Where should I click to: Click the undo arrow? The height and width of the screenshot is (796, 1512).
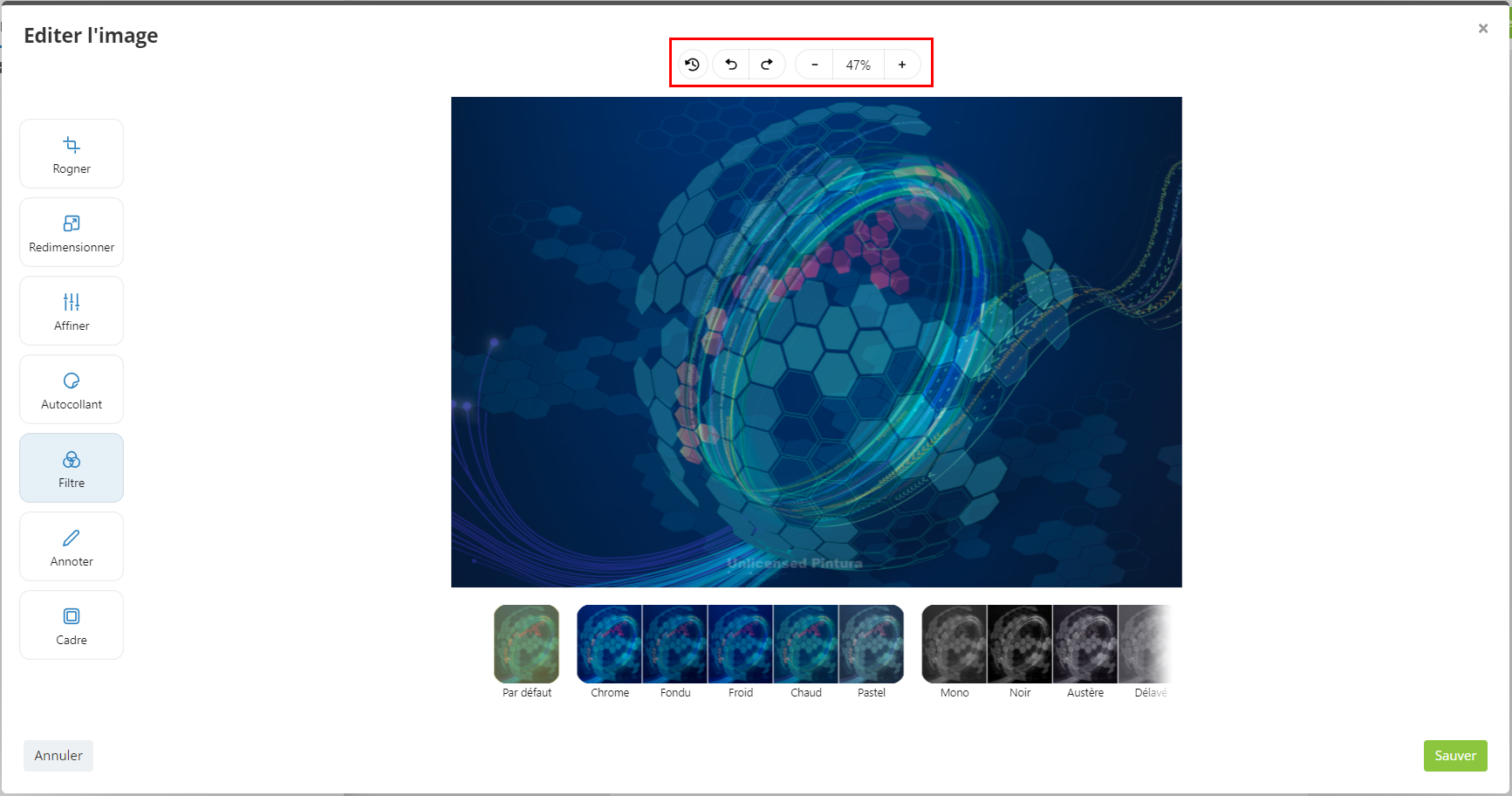(x=731, y=65)
